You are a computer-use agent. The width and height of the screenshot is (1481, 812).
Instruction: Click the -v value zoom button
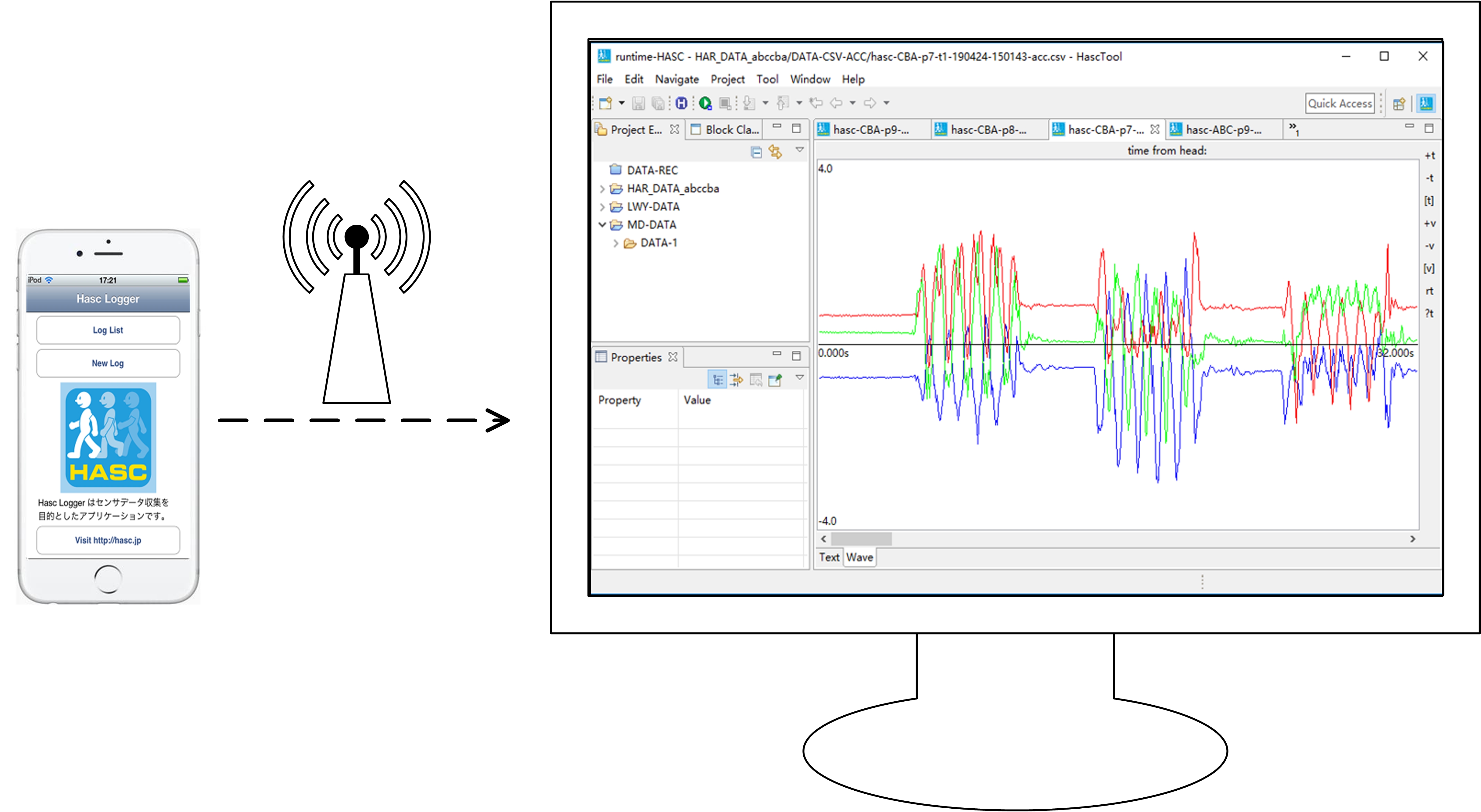1429,246
